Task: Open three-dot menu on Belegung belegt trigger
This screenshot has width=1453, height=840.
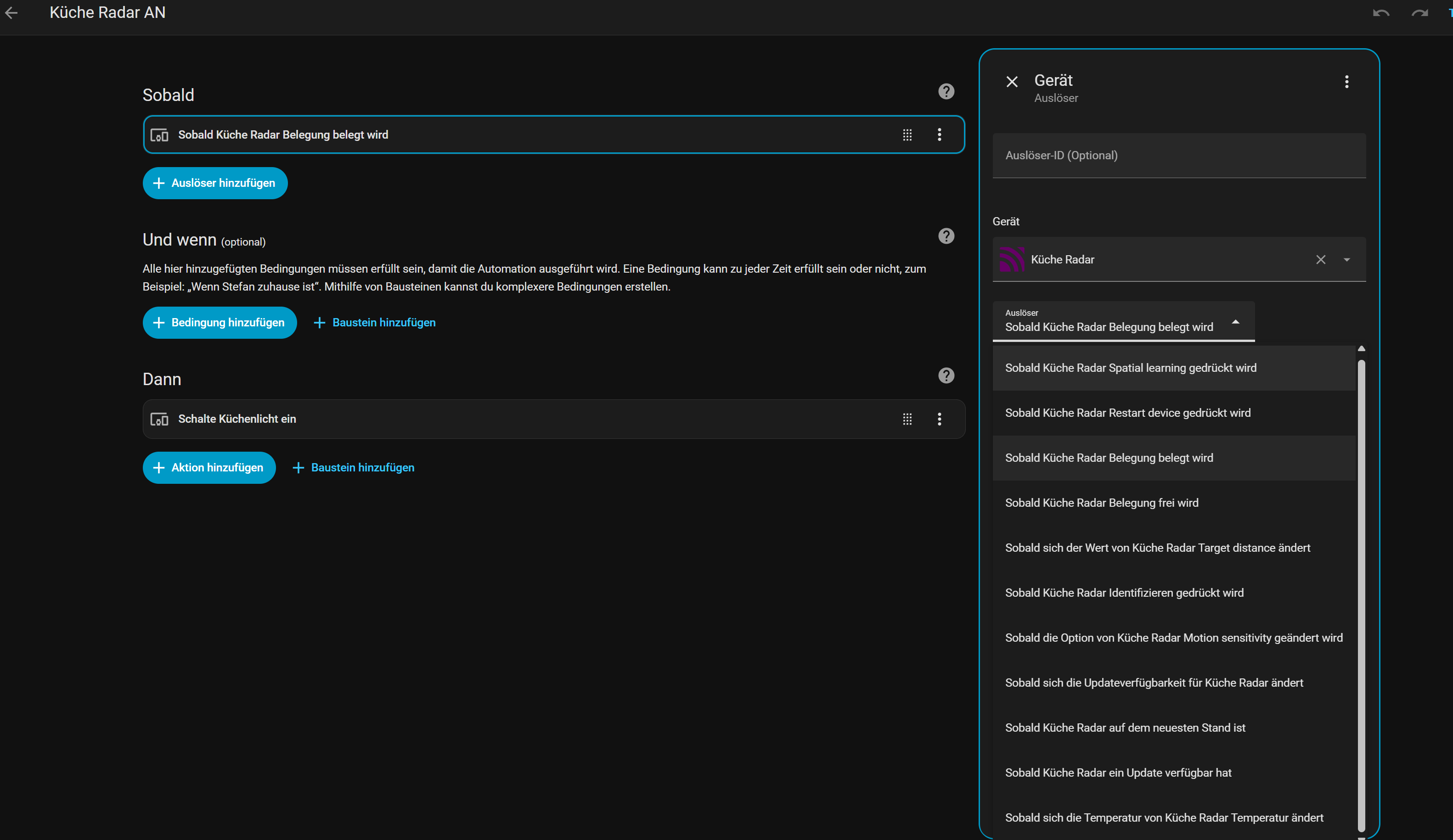Action: click(x=939, y=135)
